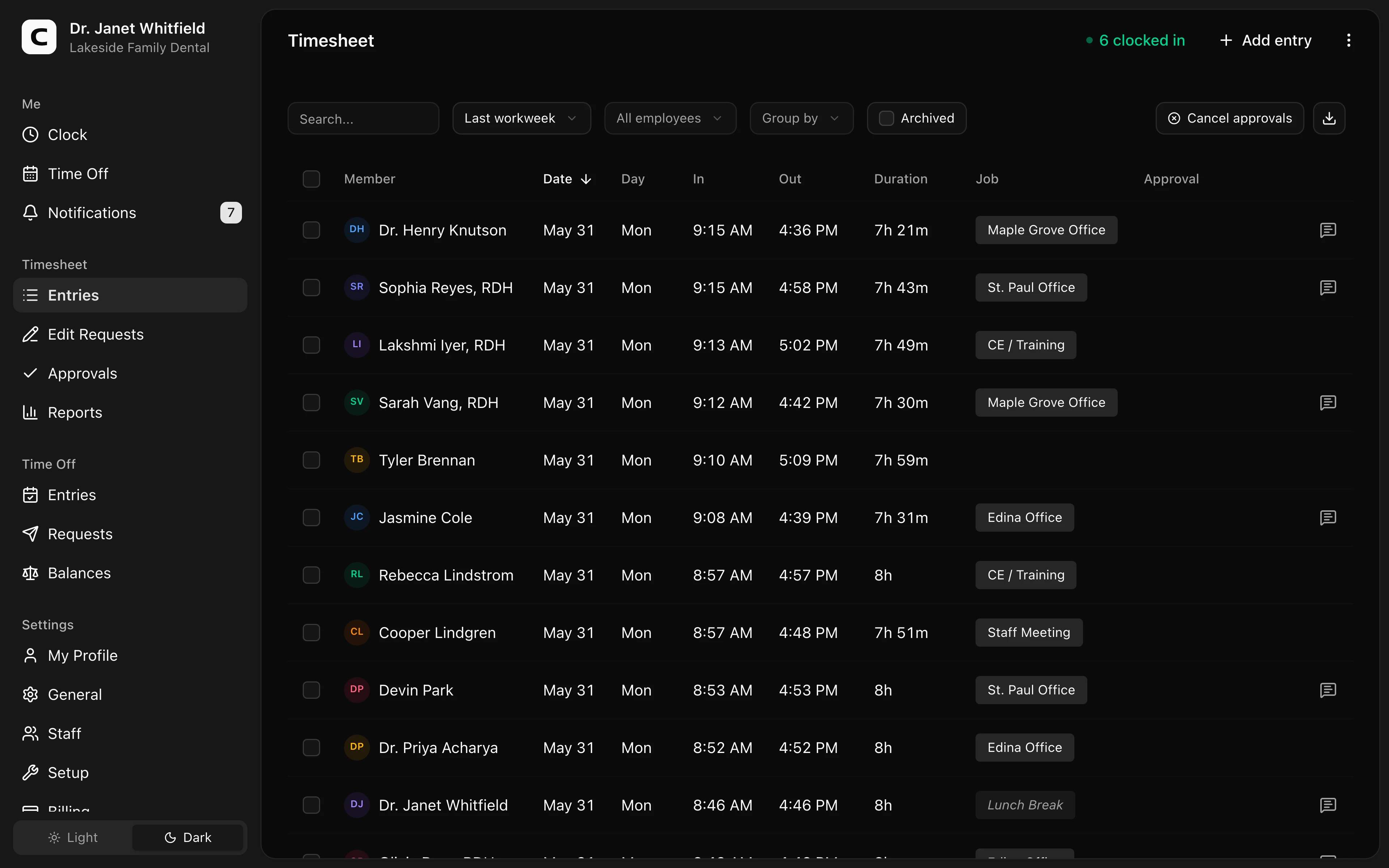This screenshot has width=1389, height=868.
Task: Click the download export icon button
Action: click(x=1329, y=118)
